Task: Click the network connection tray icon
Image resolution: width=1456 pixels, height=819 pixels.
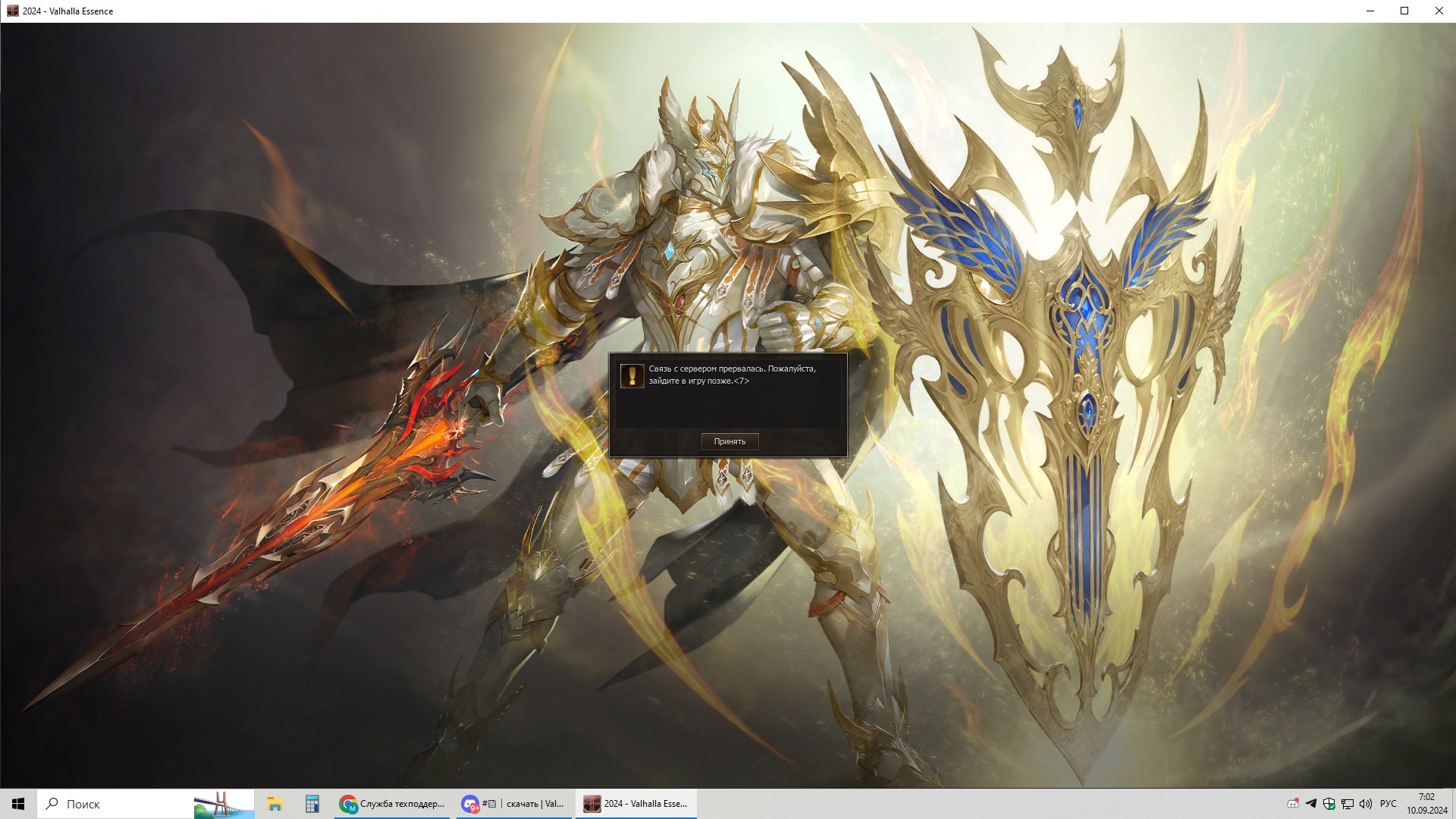Action: [1348, 804]
